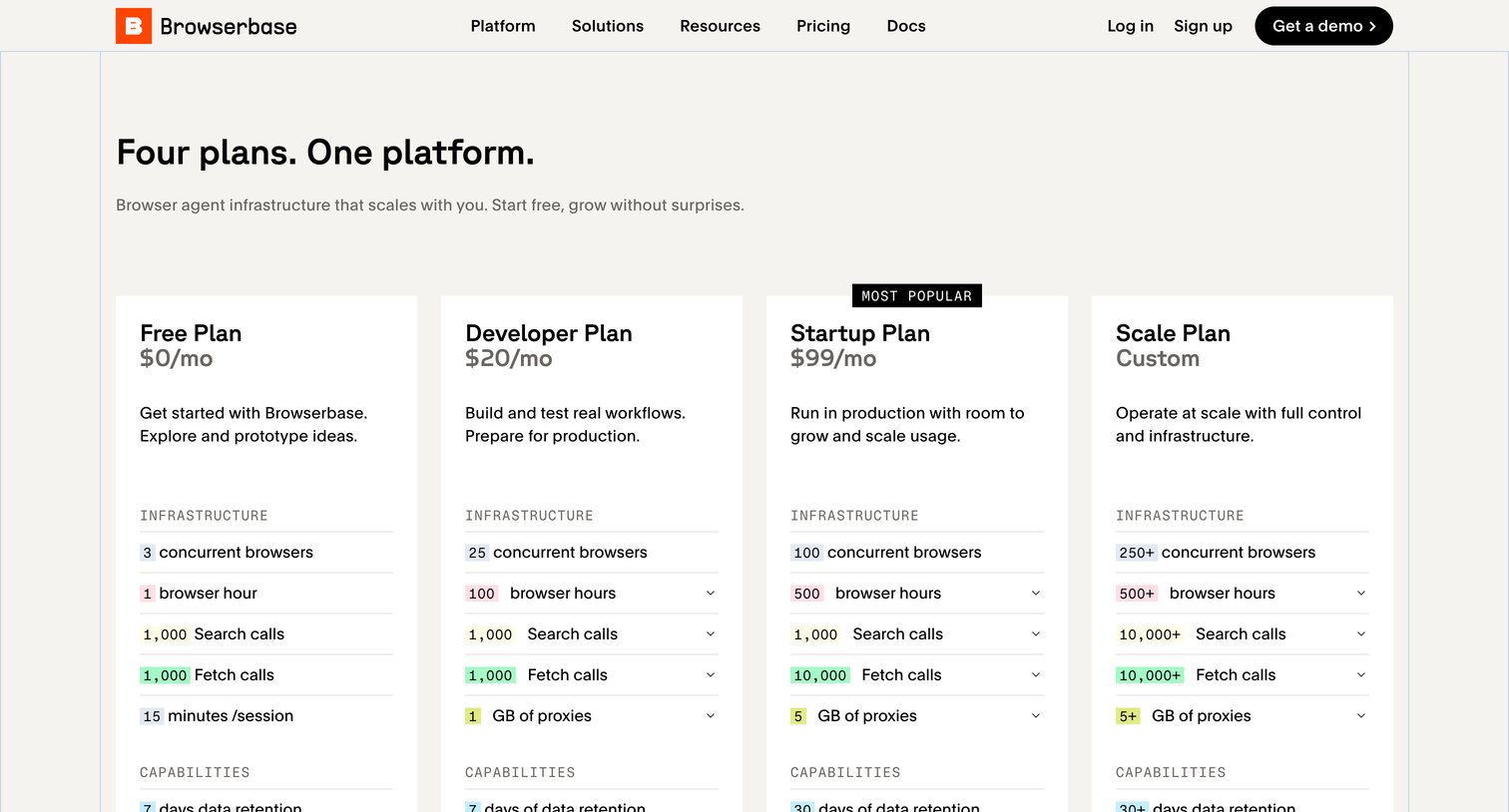Expand Scale Plan browser hours chevron
Screen dimensions: 1509x812
1361,594
